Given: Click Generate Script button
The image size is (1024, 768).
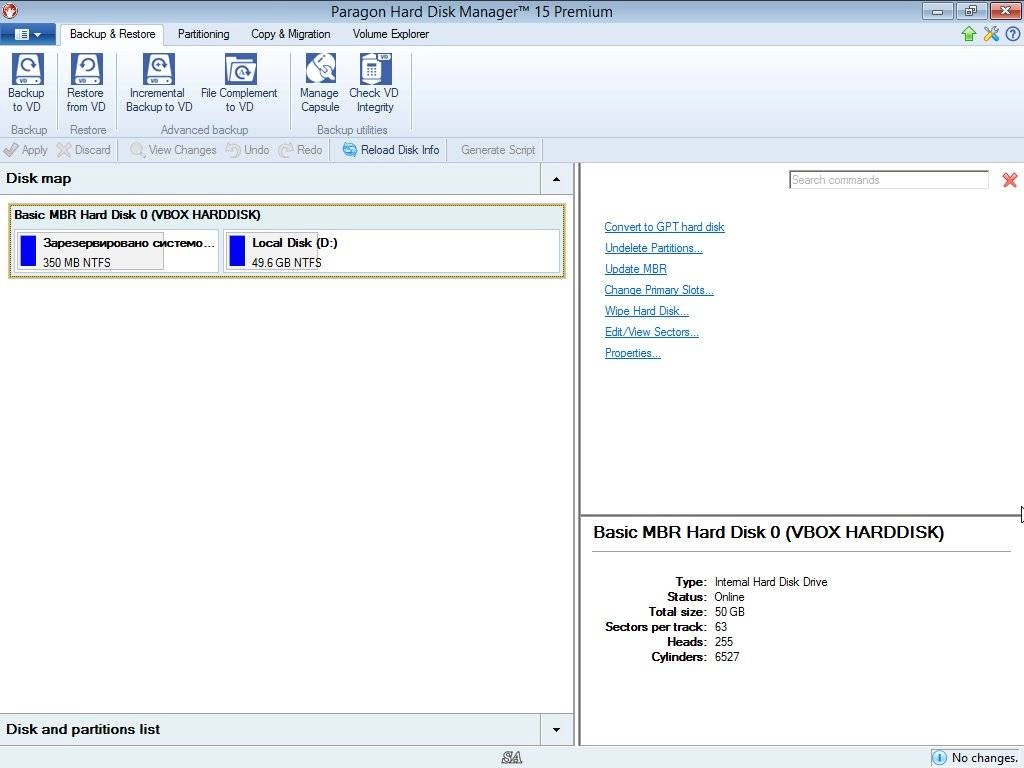Looking at the screenshot, I should (498, 150).
